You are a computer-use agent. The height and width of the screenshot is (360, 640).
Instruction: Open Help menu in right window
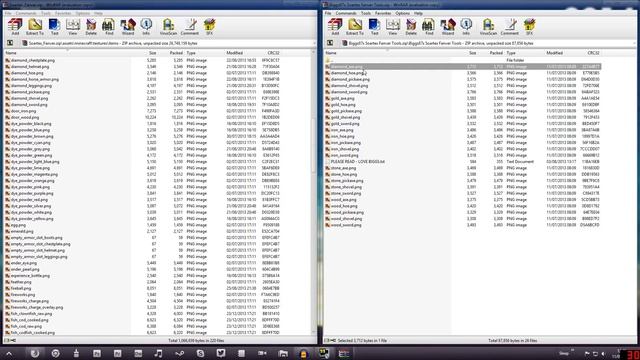click(x=418, y=13)
